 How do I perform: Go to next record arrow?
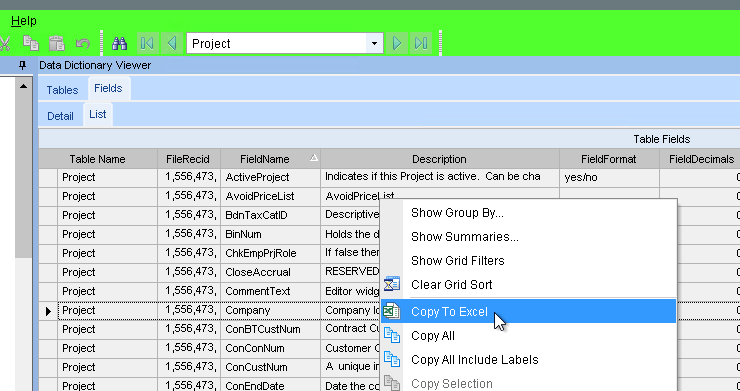click(397, 43)
